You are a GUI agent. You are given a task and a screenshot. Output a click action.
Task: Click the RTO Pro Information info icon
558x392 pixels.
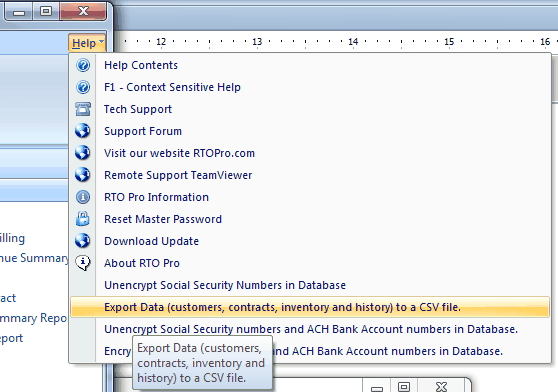coord(83,197)
